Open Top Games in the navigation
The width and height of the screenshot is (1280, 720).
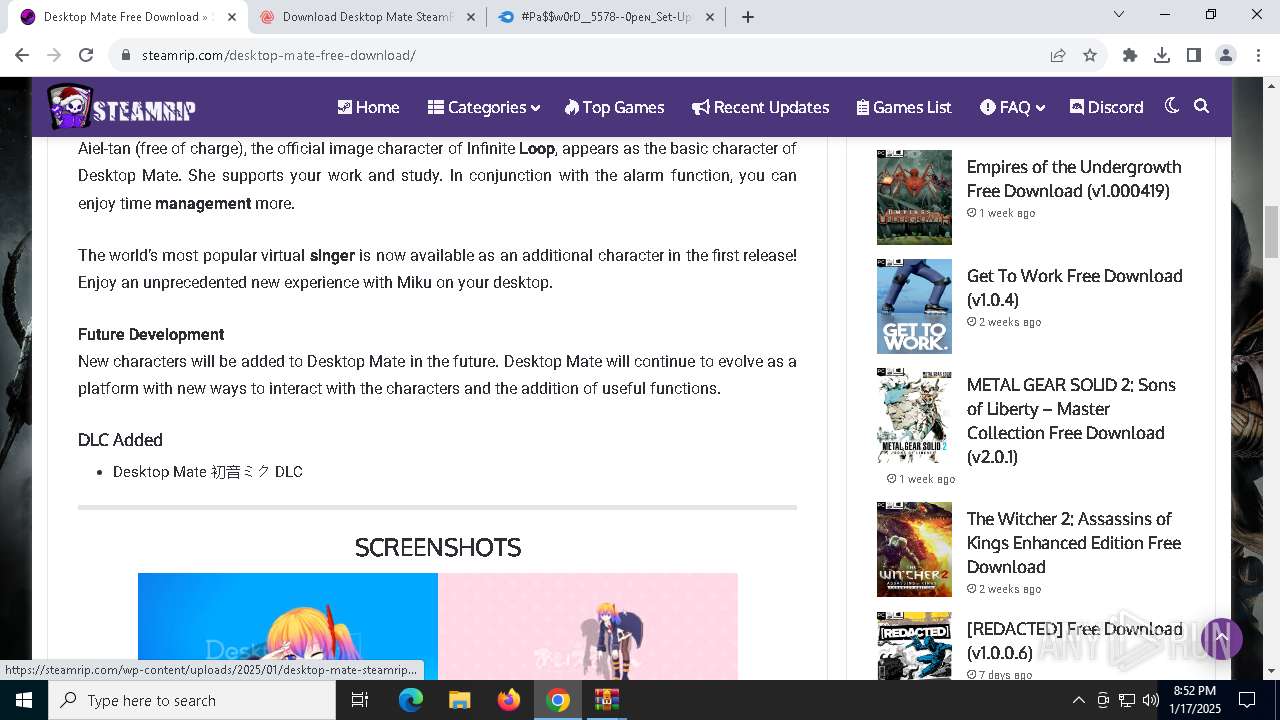[614, 107]
